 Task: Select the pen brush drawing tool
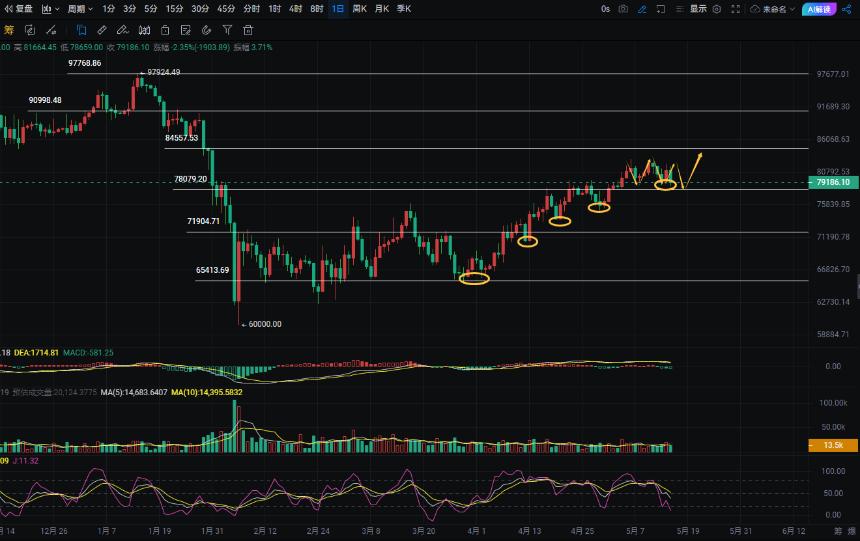pos(123,30)
